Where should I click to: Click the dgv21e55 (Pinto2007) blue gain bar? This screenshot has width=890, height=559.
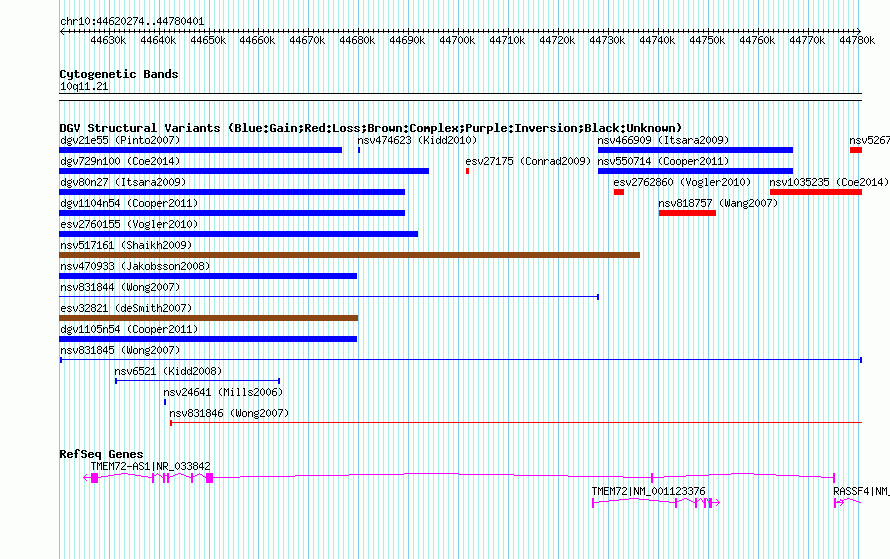(x=200, y=150)
